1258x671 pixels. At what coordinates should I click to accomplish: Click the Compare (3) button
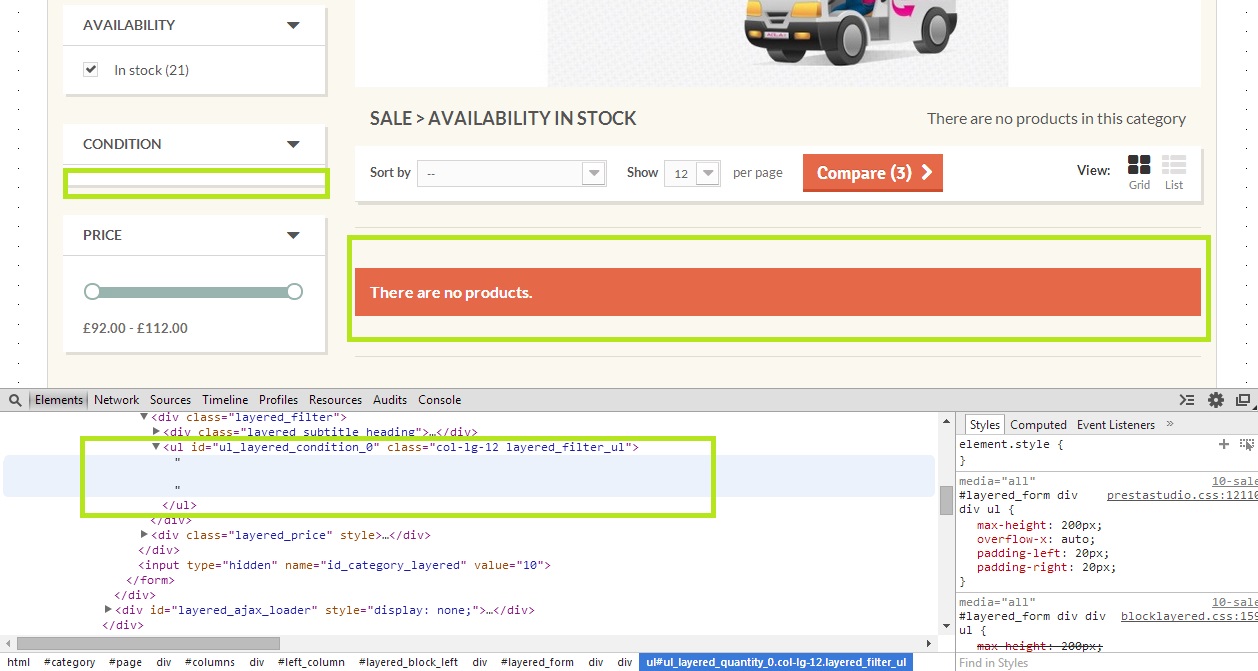pyautogui.click(x=873, y=173)
